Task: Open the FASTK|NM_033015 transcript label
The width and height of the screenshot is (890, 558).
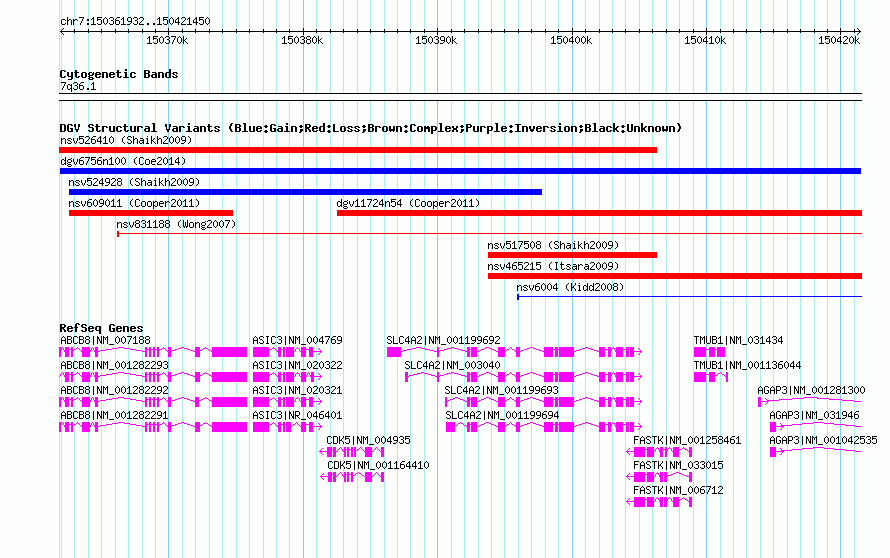Action: [x=678, y=465]
